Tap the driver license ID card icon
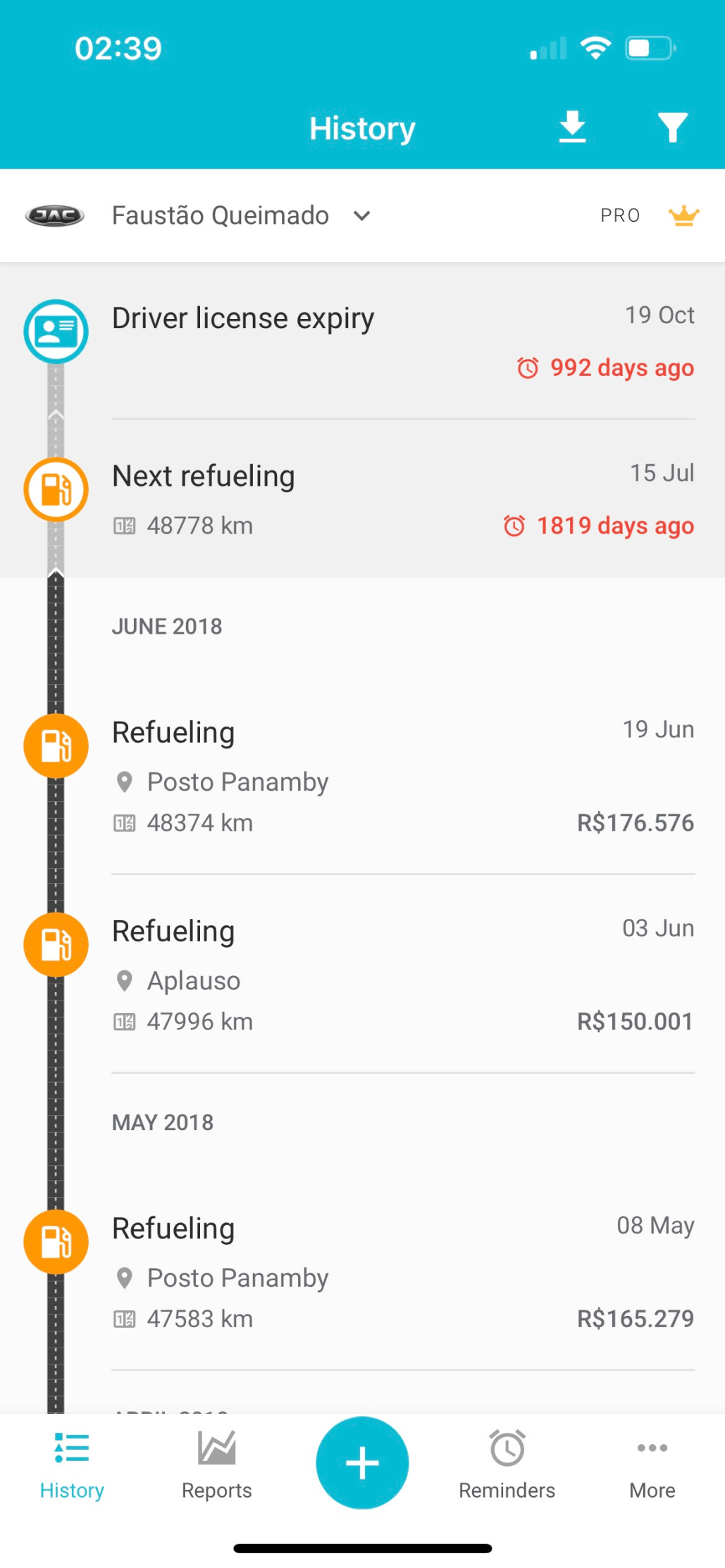725x1568 pixels. pyautogui.click(x=56, y=331)
